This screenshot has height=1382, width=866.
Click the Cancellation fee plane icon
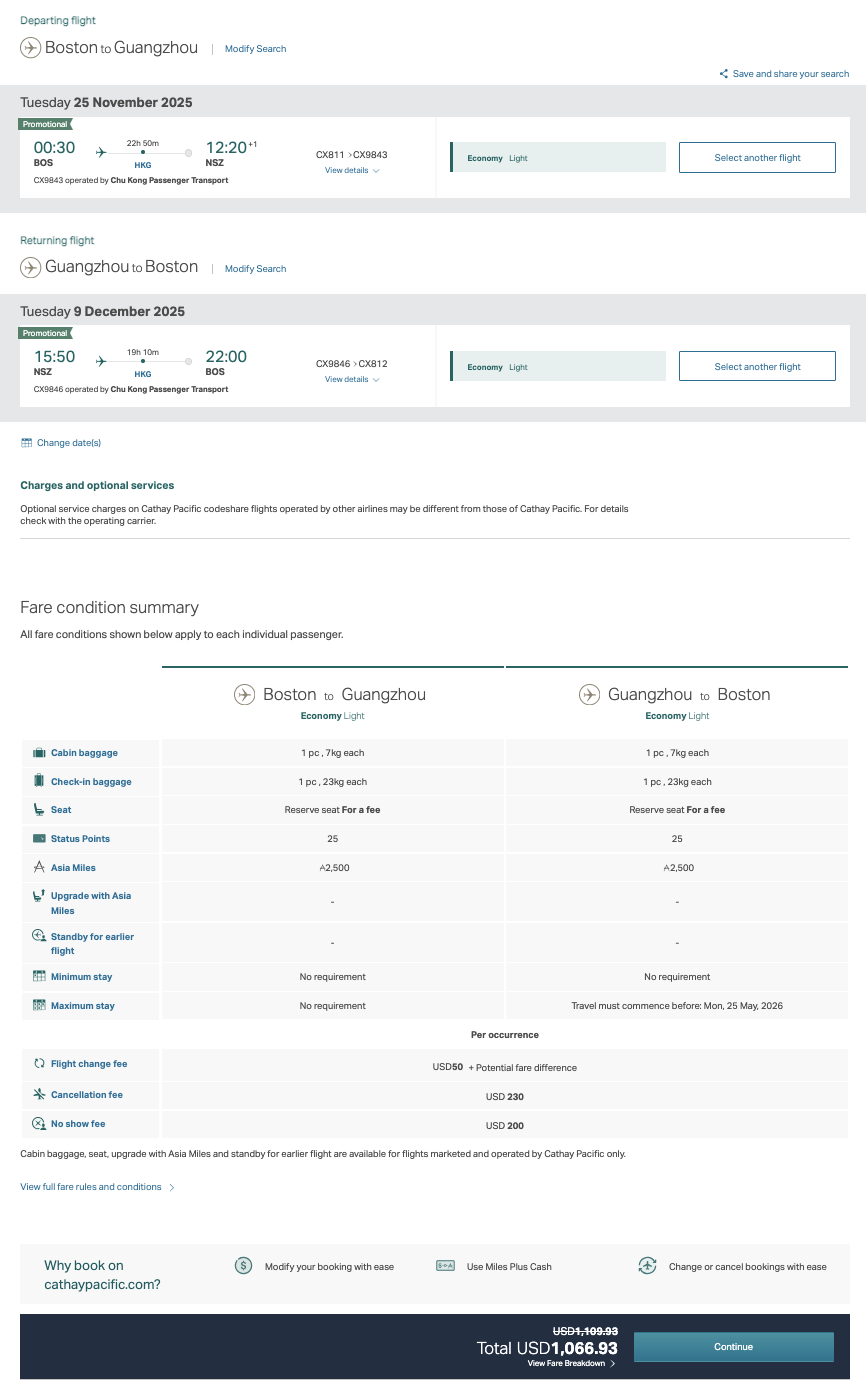(x=39, y=1095)
